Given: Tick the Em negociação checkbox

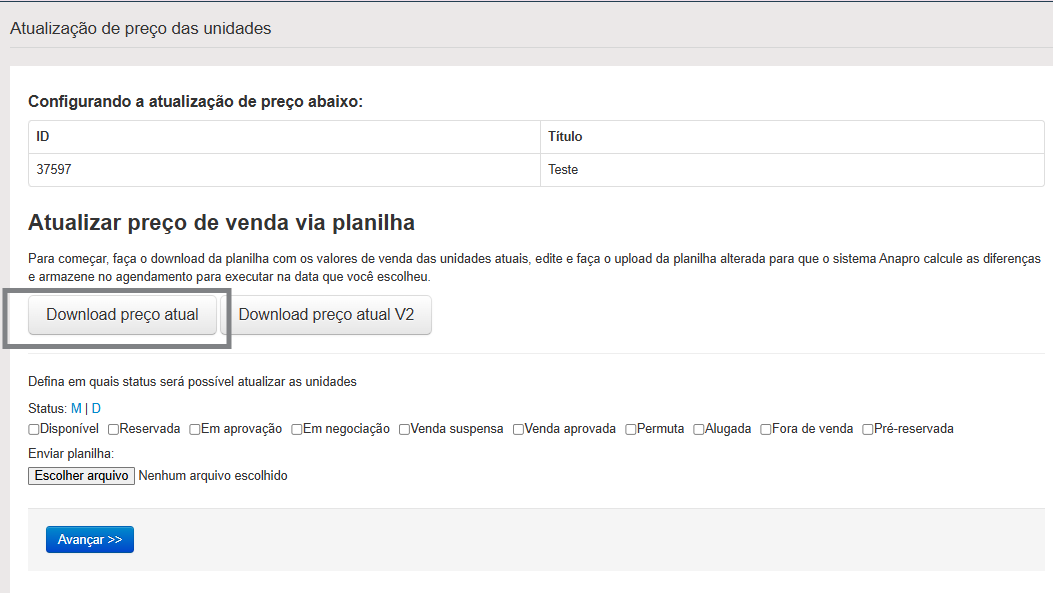Looking at the screenshot, I should tap(297, 429).
